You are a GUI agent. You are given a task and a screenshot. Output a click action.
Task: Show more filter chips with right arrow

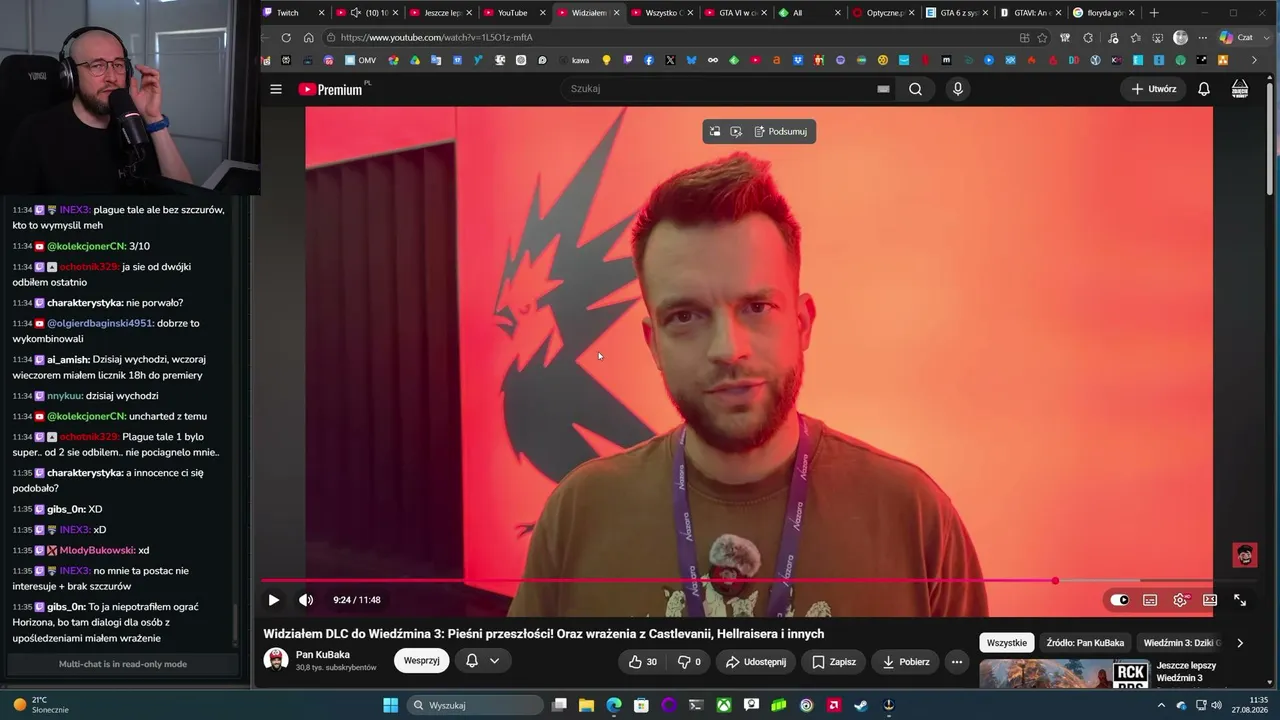1240,643
